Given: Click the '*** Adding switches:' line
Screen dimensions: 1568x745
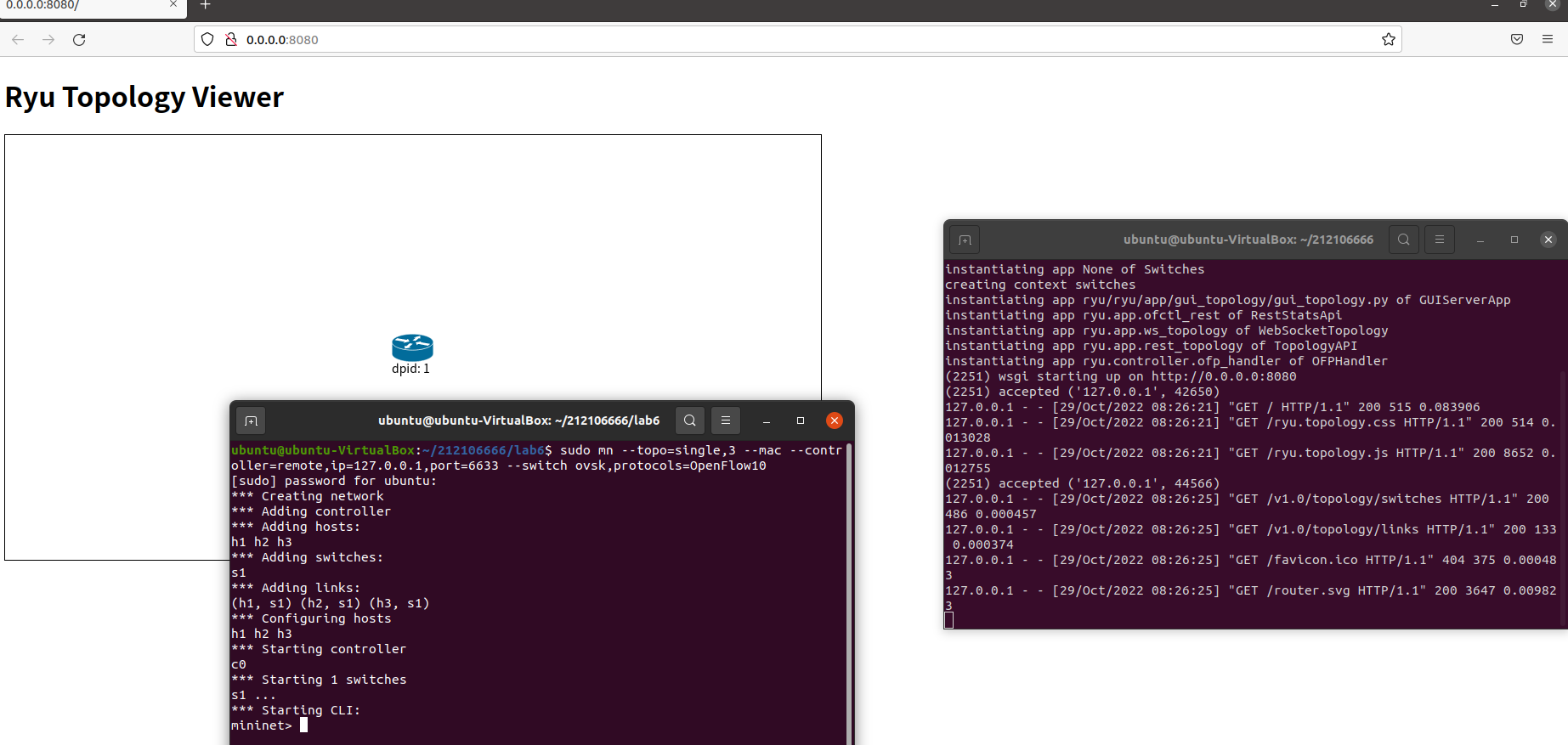Looking at the screenshot, I should [308, 557].
